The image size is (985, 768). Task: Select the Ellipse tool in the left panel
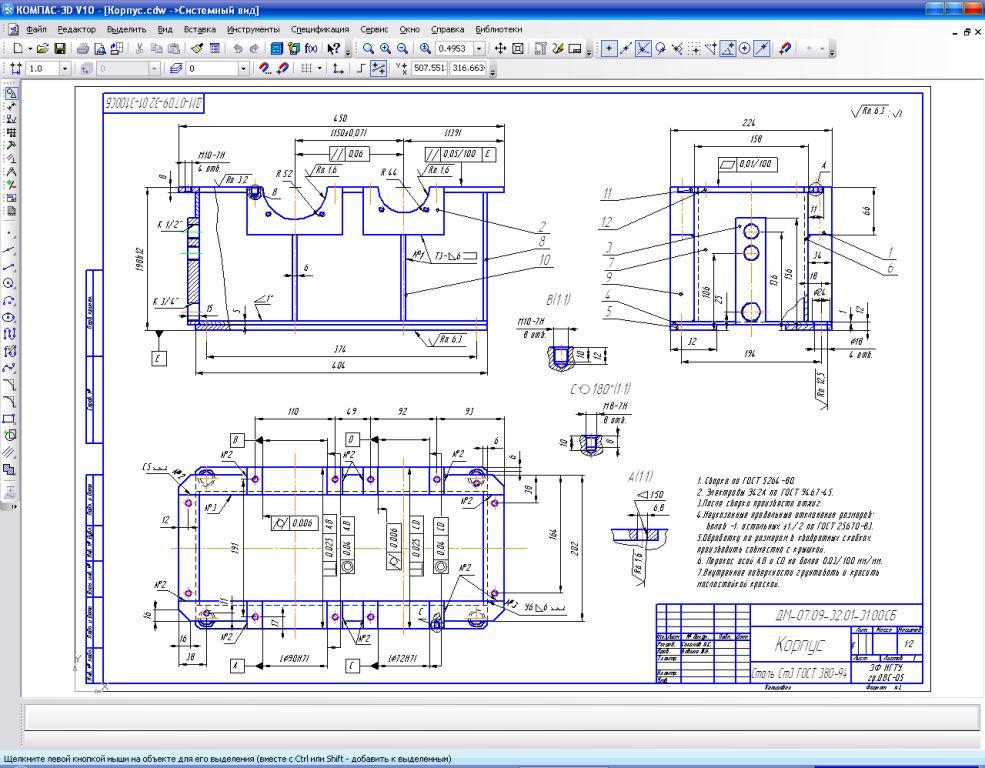(x=9, y=318)
